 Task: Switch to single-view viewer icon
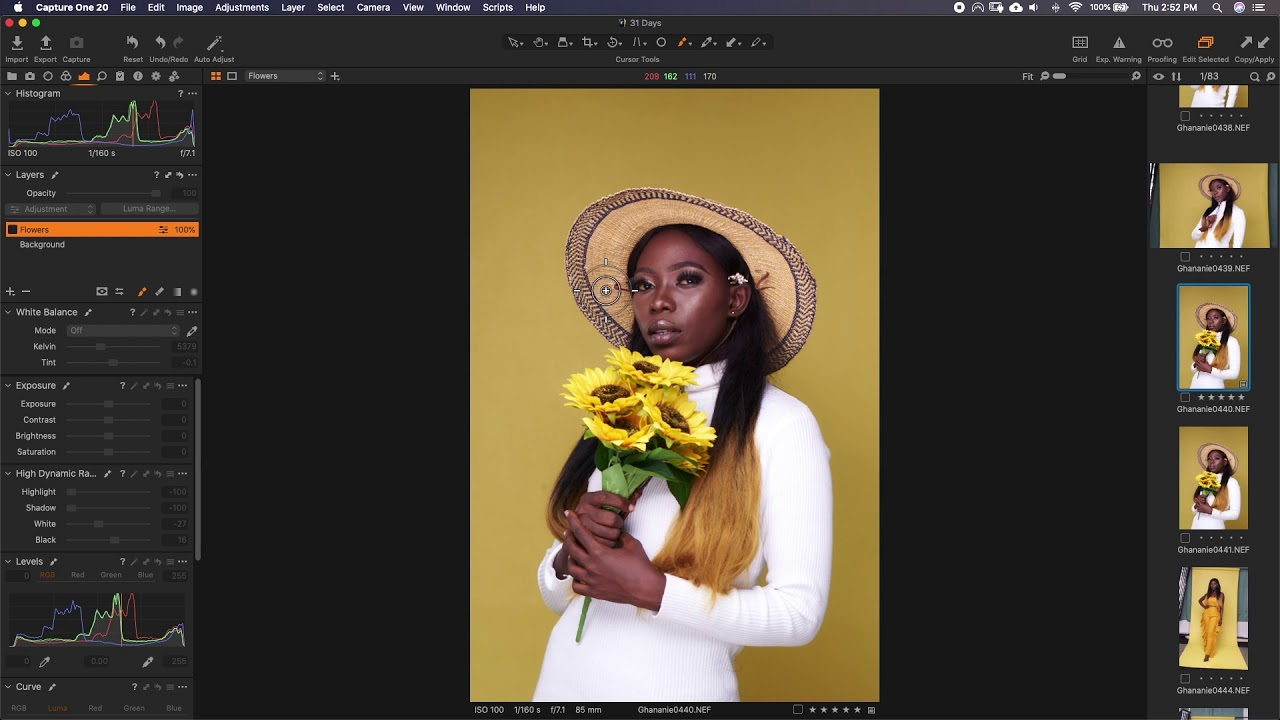pos(232,76)
